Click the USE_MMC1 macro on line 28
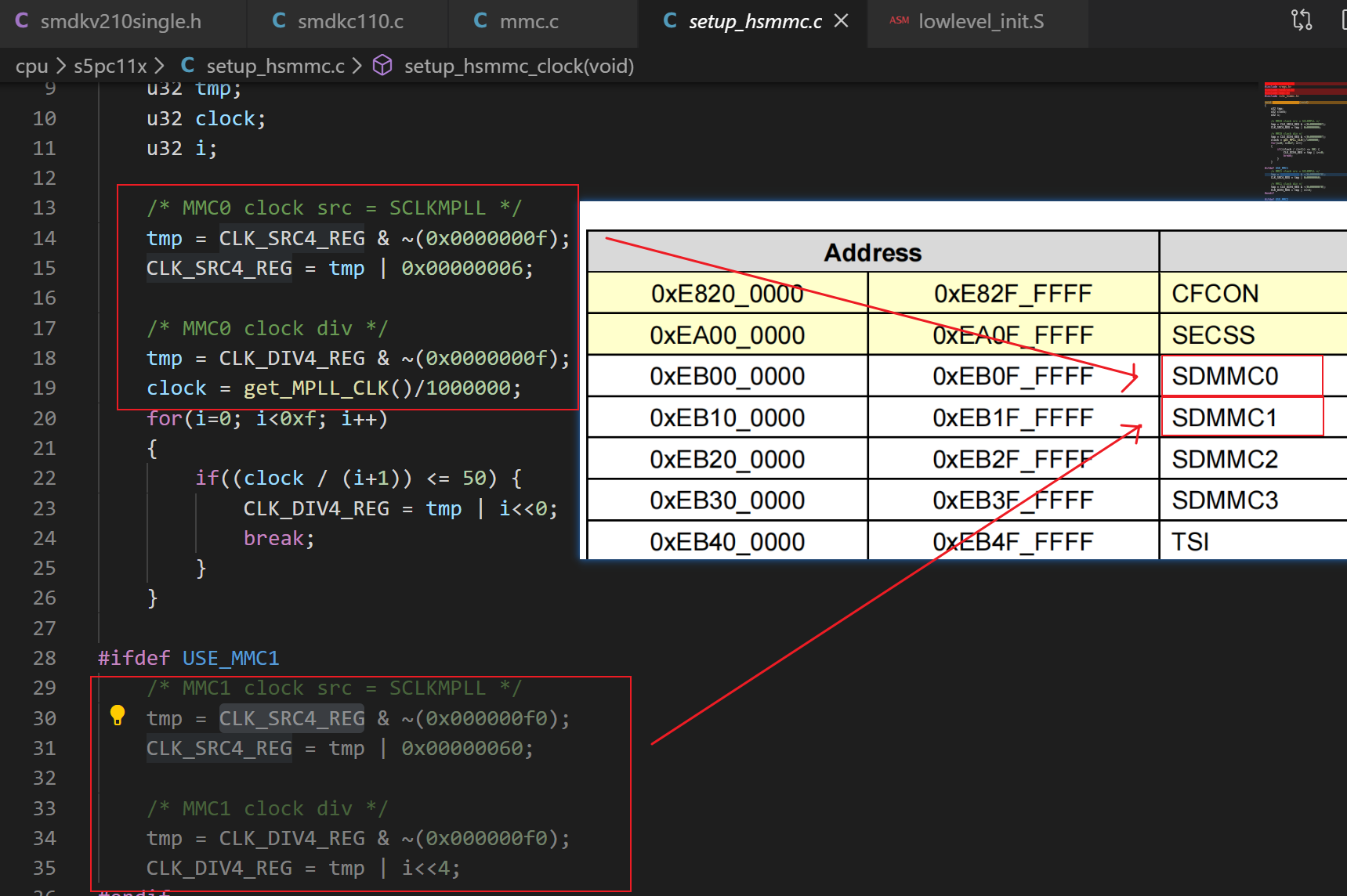1347x896 pixels. pyautogui.click(x=230, y=658)
